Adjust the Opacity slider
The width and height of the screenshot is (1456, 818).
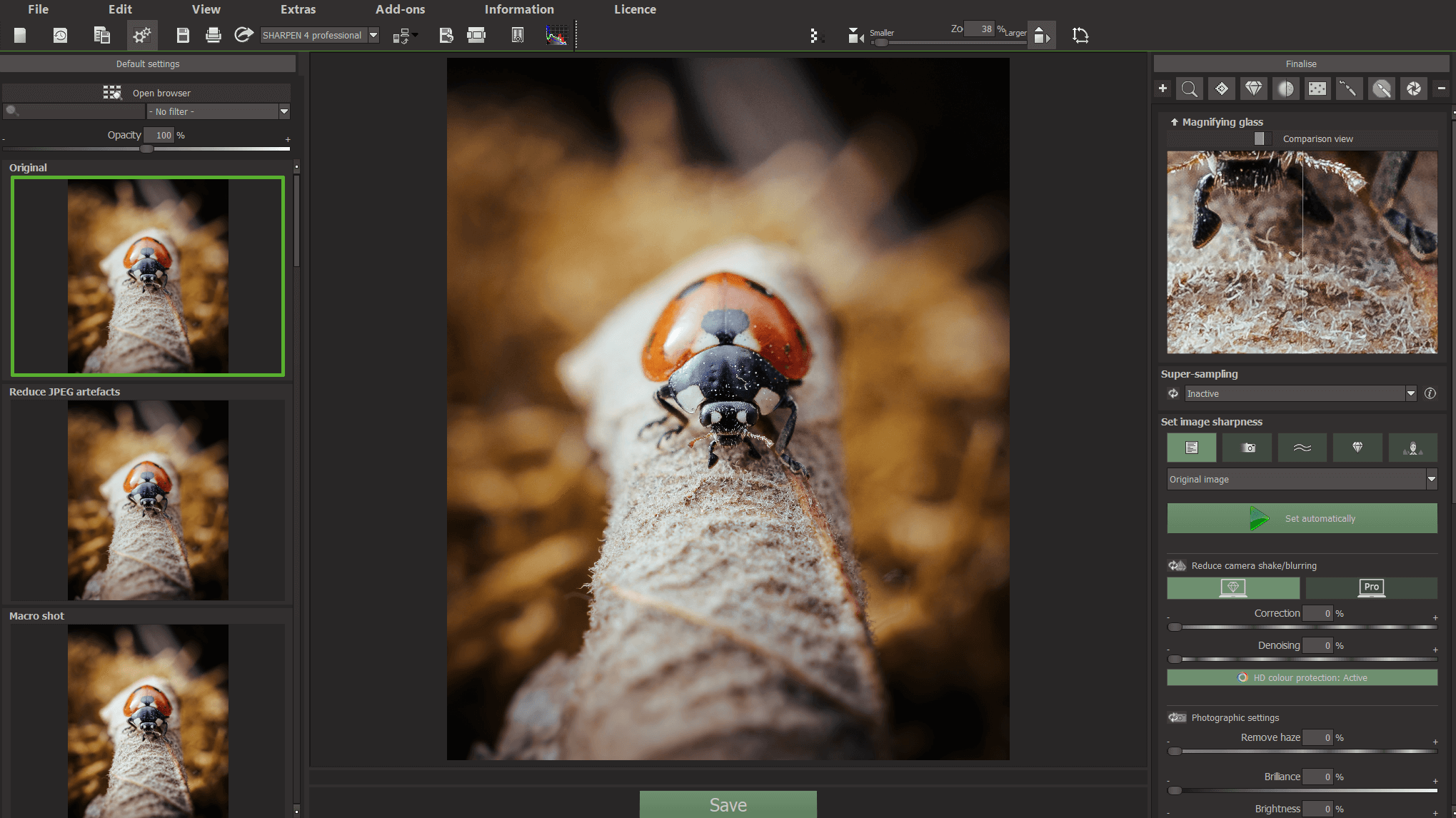(146, 148)
